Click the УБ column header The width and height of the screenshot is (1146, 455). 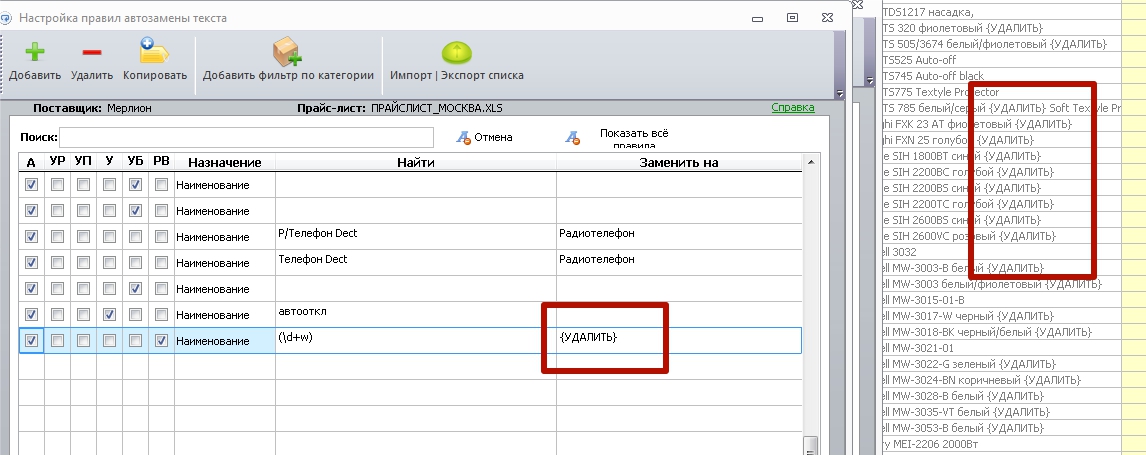[x=135, y=162]
